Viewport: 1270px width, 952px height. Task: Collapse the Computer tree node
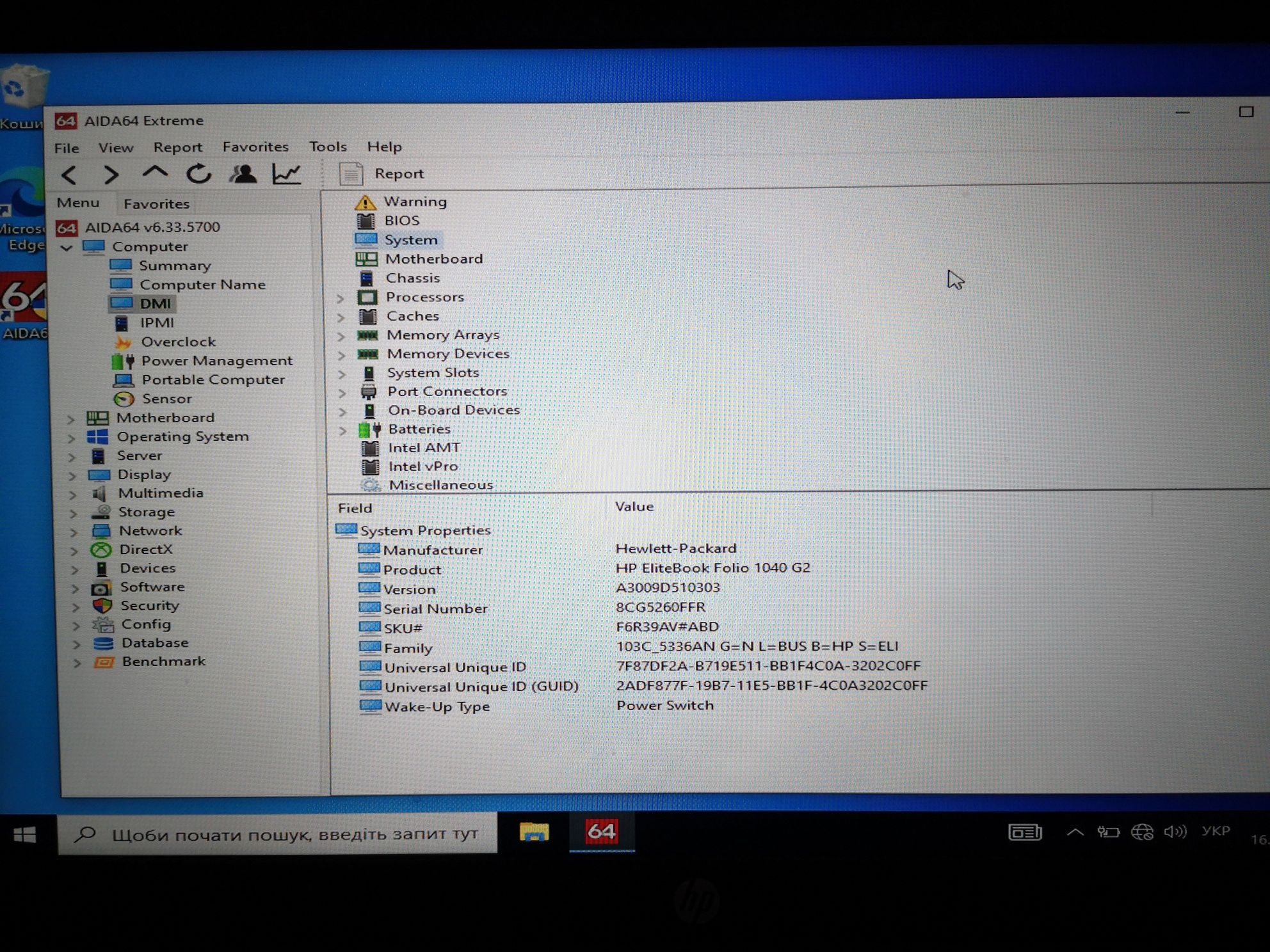pos(67,248)
